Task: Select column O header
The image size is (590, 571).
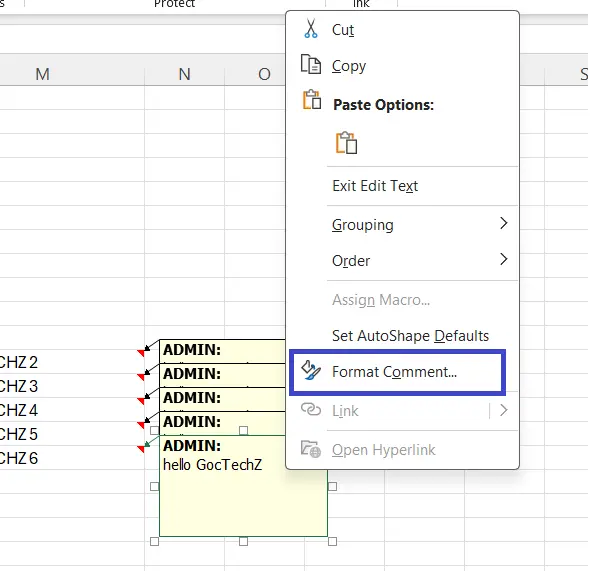Action: point(264,74)
